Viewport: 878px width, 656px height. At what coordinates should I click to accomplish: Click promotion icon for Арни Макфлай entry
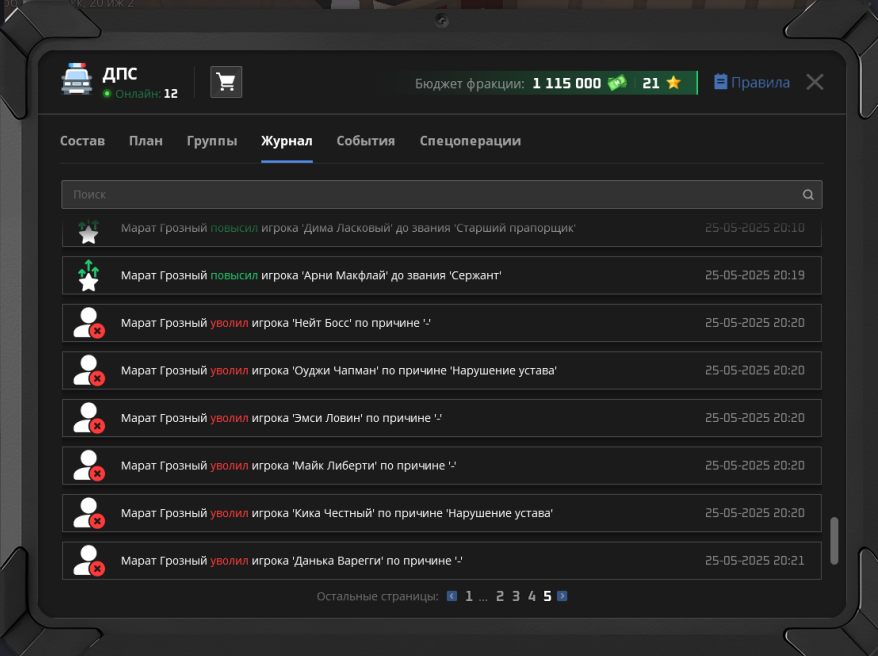point(89,275)
